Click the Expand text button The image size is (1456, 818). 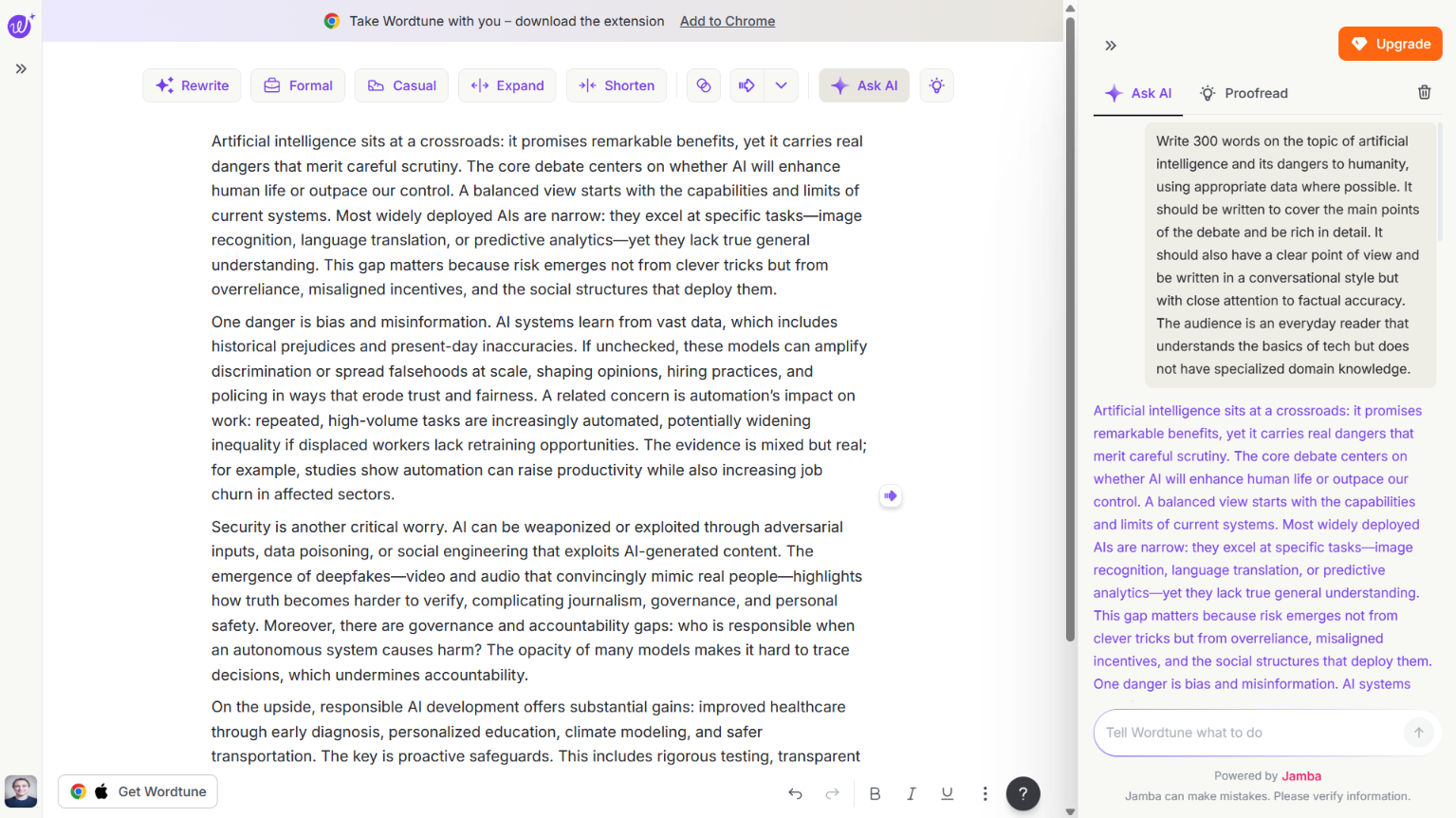click(x=507, y=85)
